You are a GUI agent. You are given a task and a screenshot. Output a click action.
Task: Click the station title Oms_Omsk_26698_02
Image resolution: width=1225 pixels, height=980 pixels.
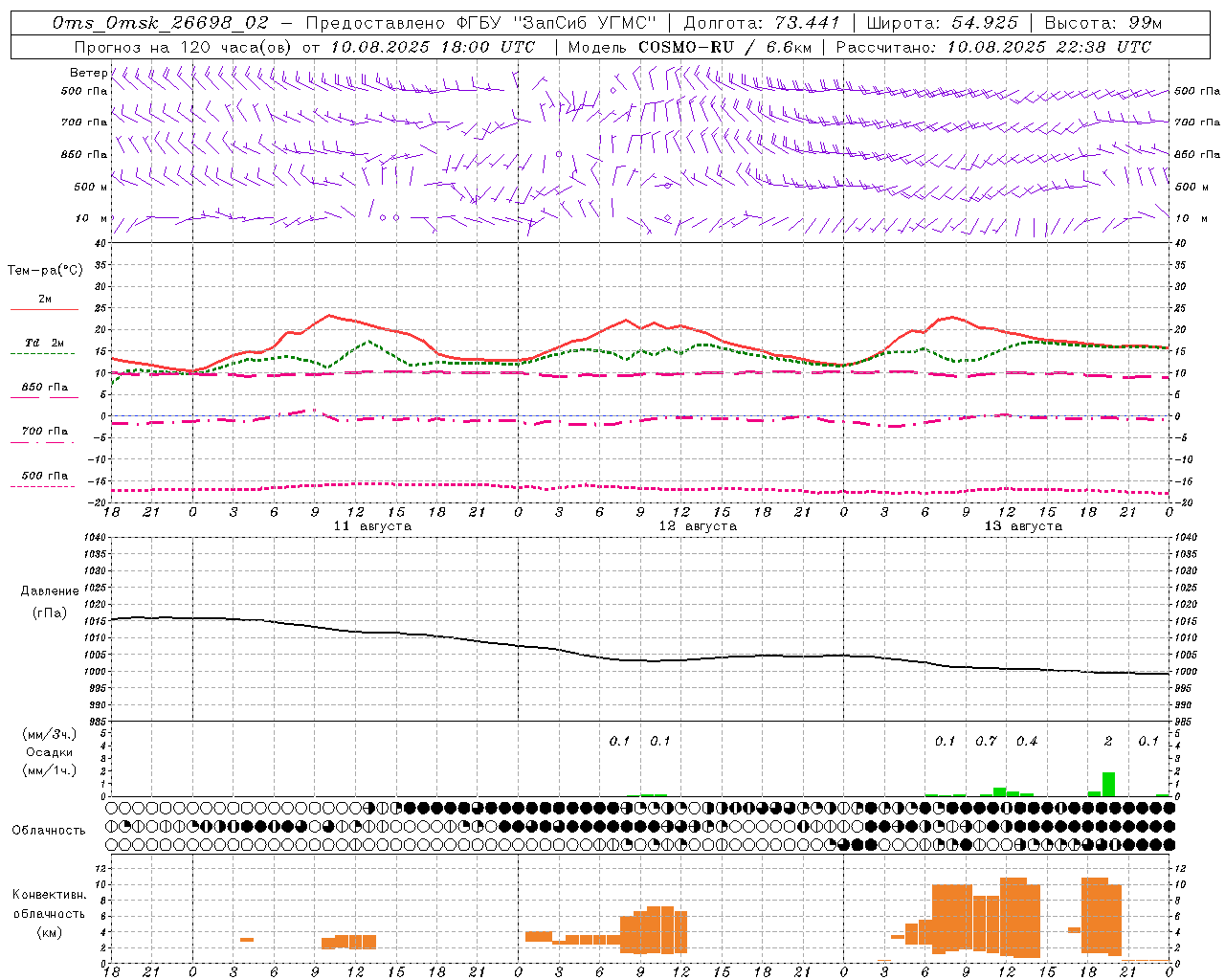[161, 22]
